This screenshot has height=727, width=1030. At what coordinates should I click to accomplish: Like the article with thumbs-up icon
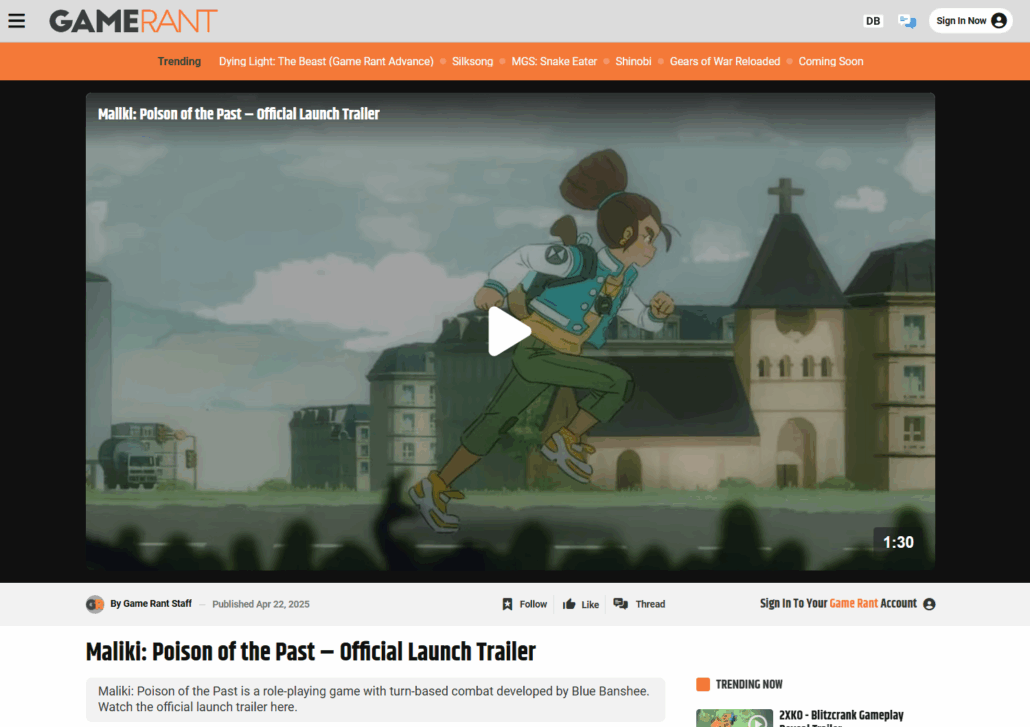point(569,604)
